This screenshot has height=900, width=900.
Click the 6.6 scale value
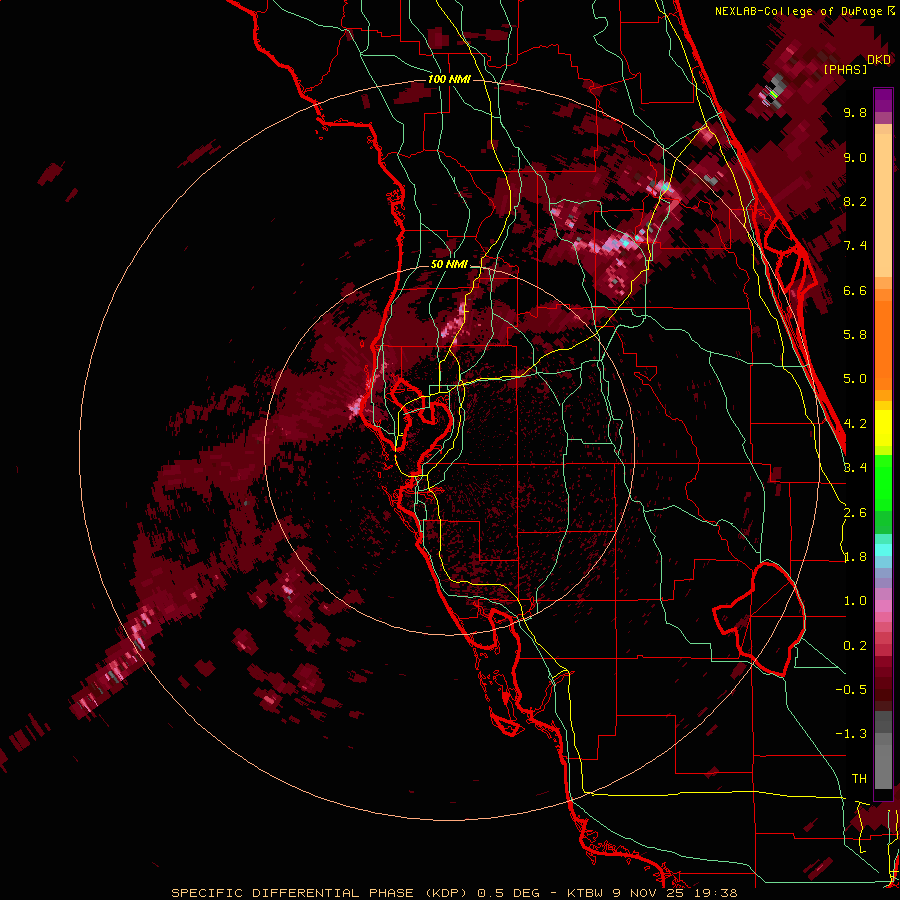pos(855,290)
